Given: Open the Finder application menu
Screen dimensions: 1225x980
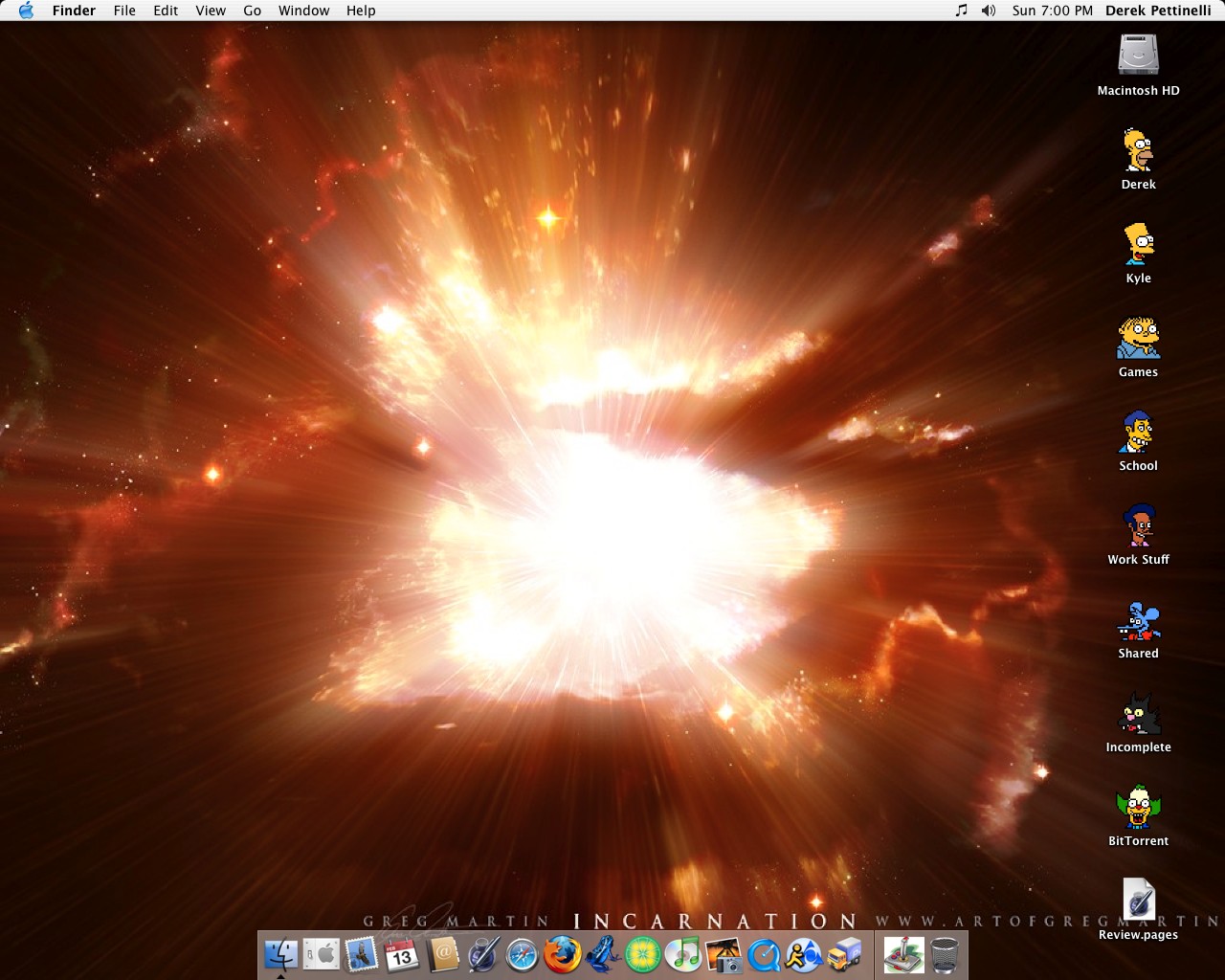Looking at the screenshot, I should (x=74, y=11).
